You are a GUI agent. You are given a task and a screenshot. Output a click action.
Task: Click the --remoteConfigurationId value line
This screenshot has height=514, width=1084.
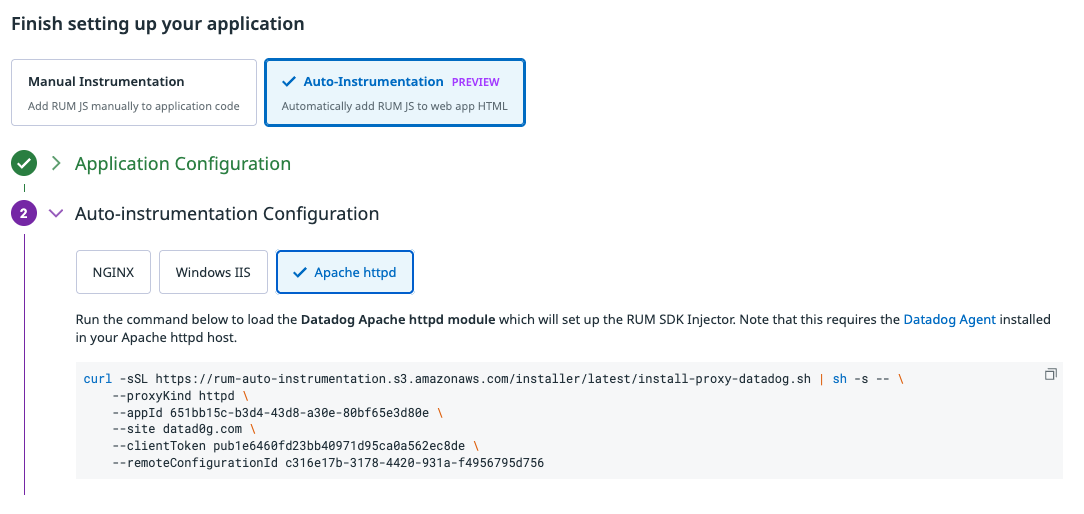[x=328, y=463]
